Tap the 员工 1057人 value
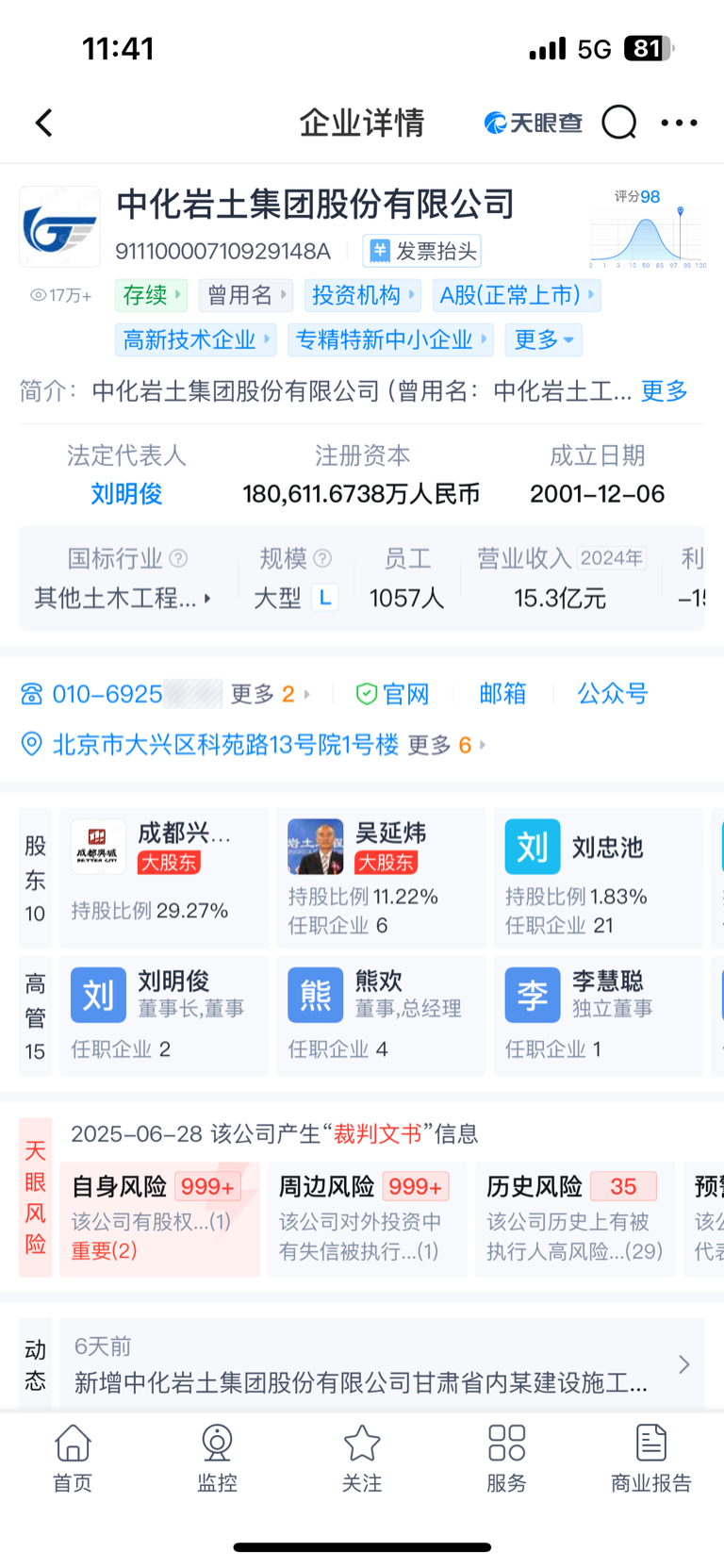The width and height of the screenshot is (724, 1568). point(407,598)
